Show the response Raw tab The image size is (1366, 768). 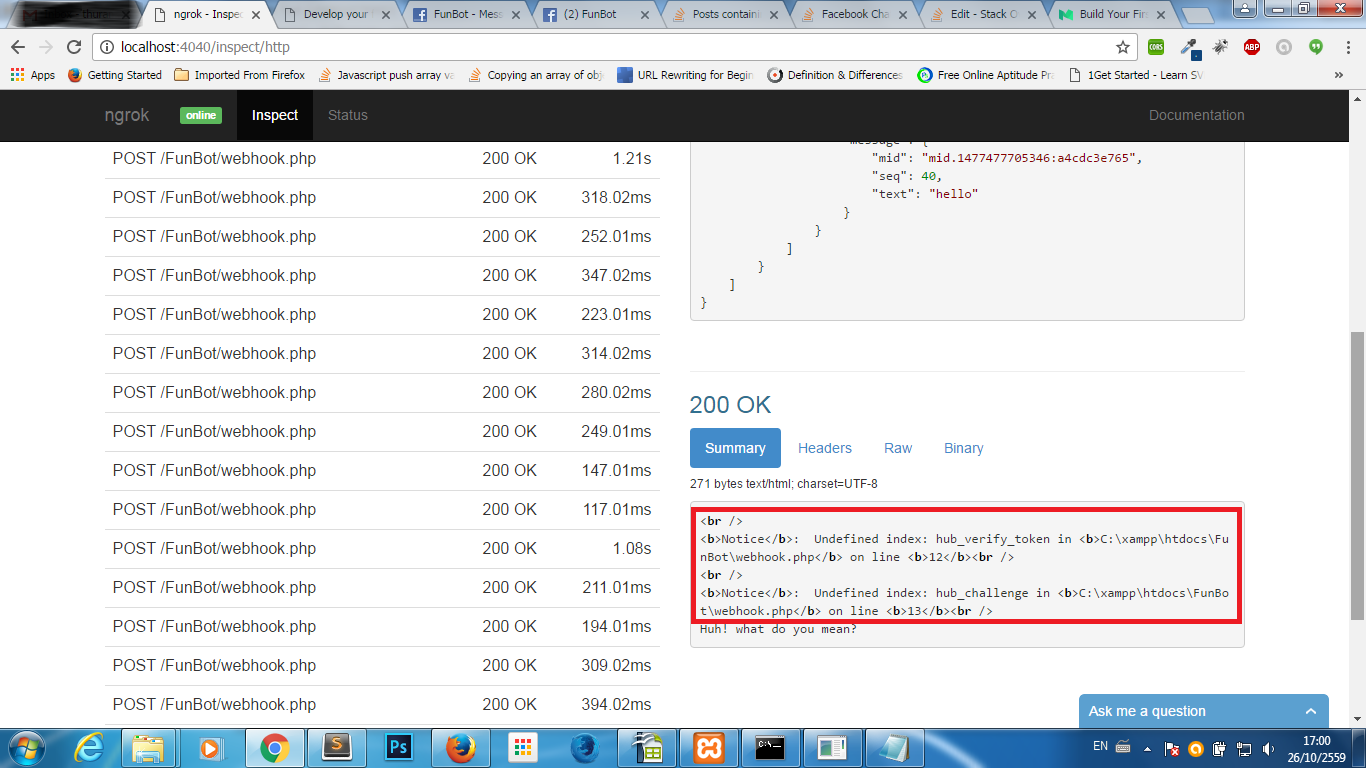[x=898, y=448]
